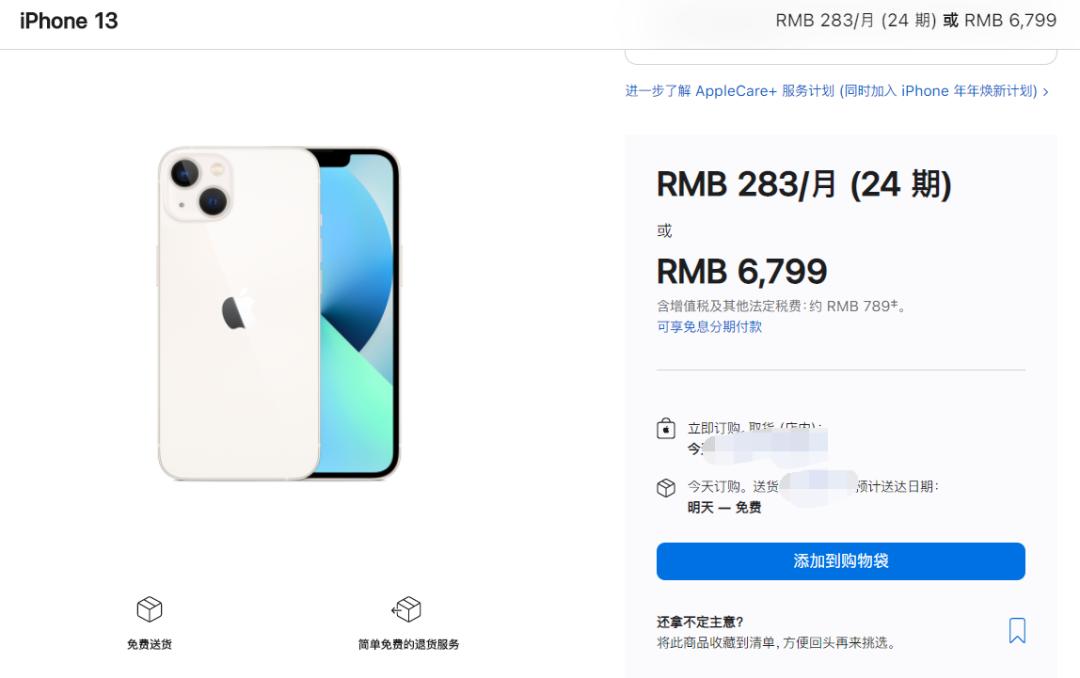Click the header price summary RMB 6,799
Image resolution: width=1080 pixels, height=678 pixels.
coord(1010,21)
